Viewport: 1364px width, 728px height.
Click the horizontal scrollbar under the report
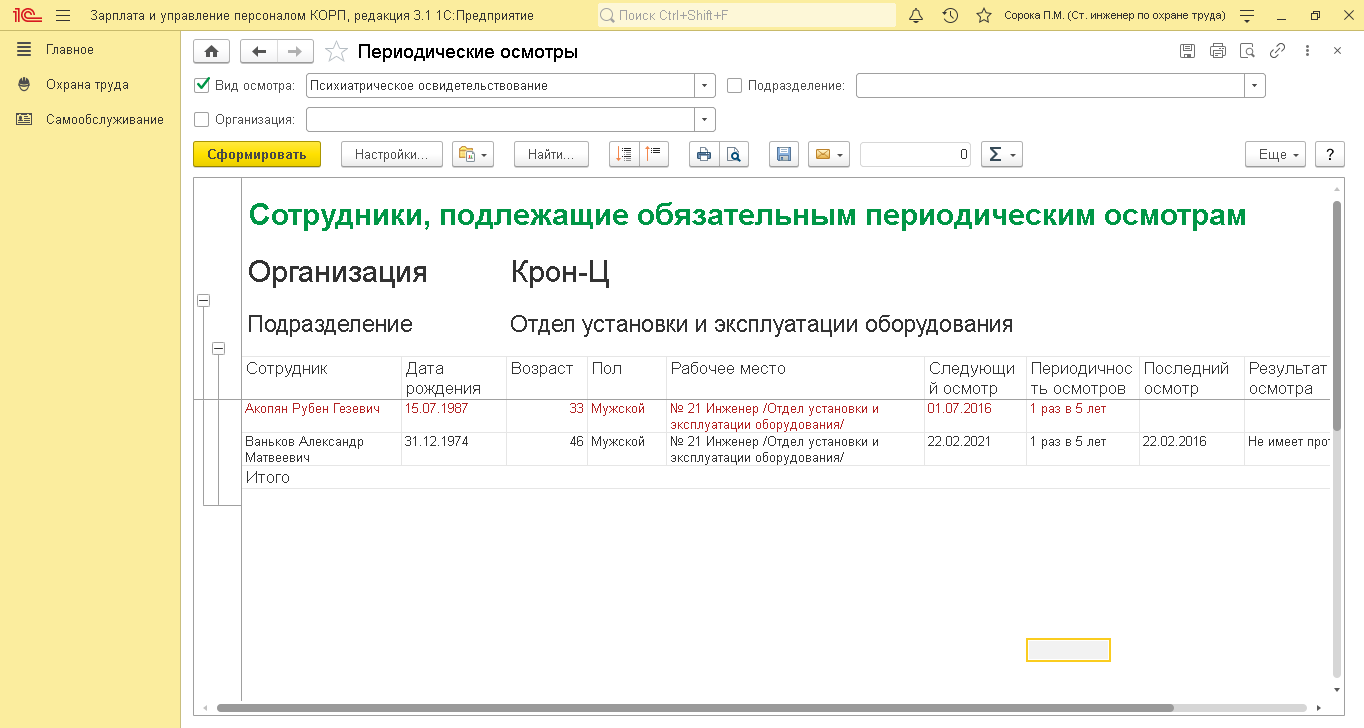694,708
